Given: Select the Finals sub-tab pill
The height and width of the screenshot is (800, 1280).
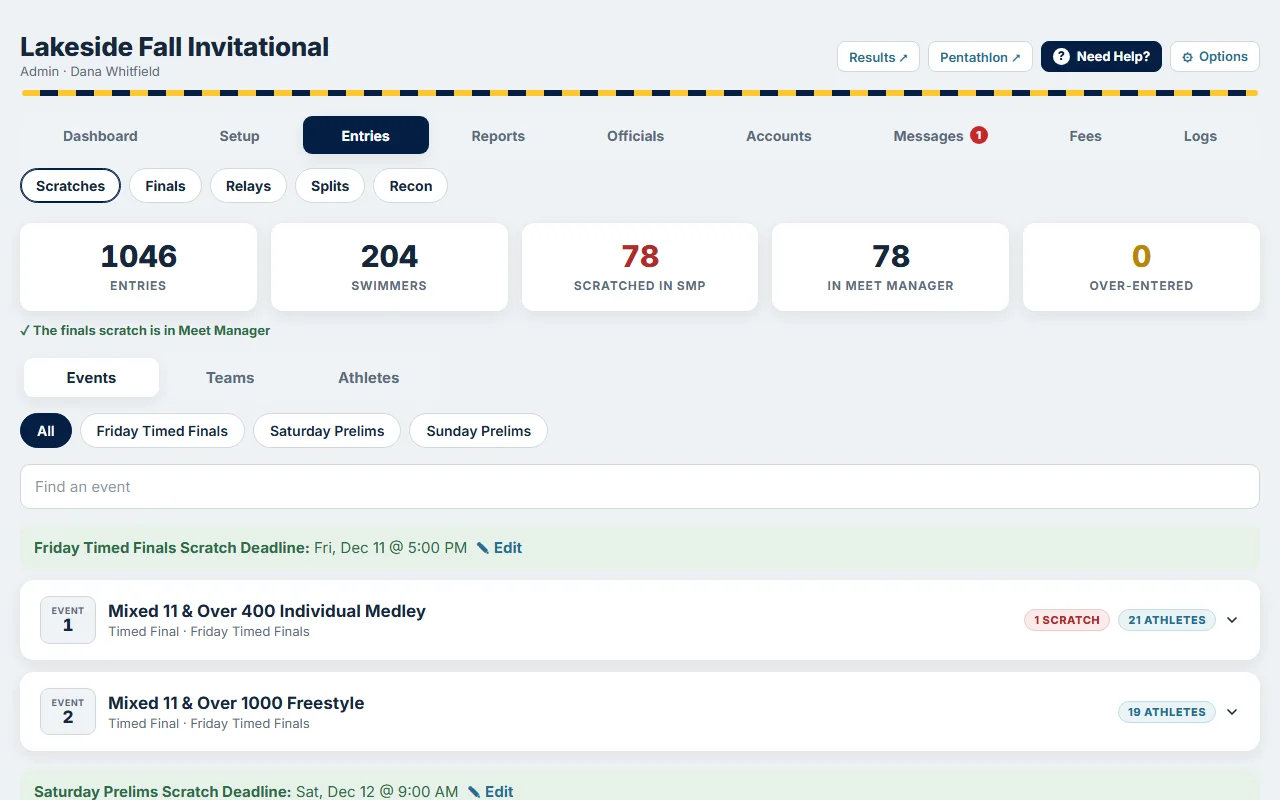Looking at the screenshot, I should tap(165, 186).
